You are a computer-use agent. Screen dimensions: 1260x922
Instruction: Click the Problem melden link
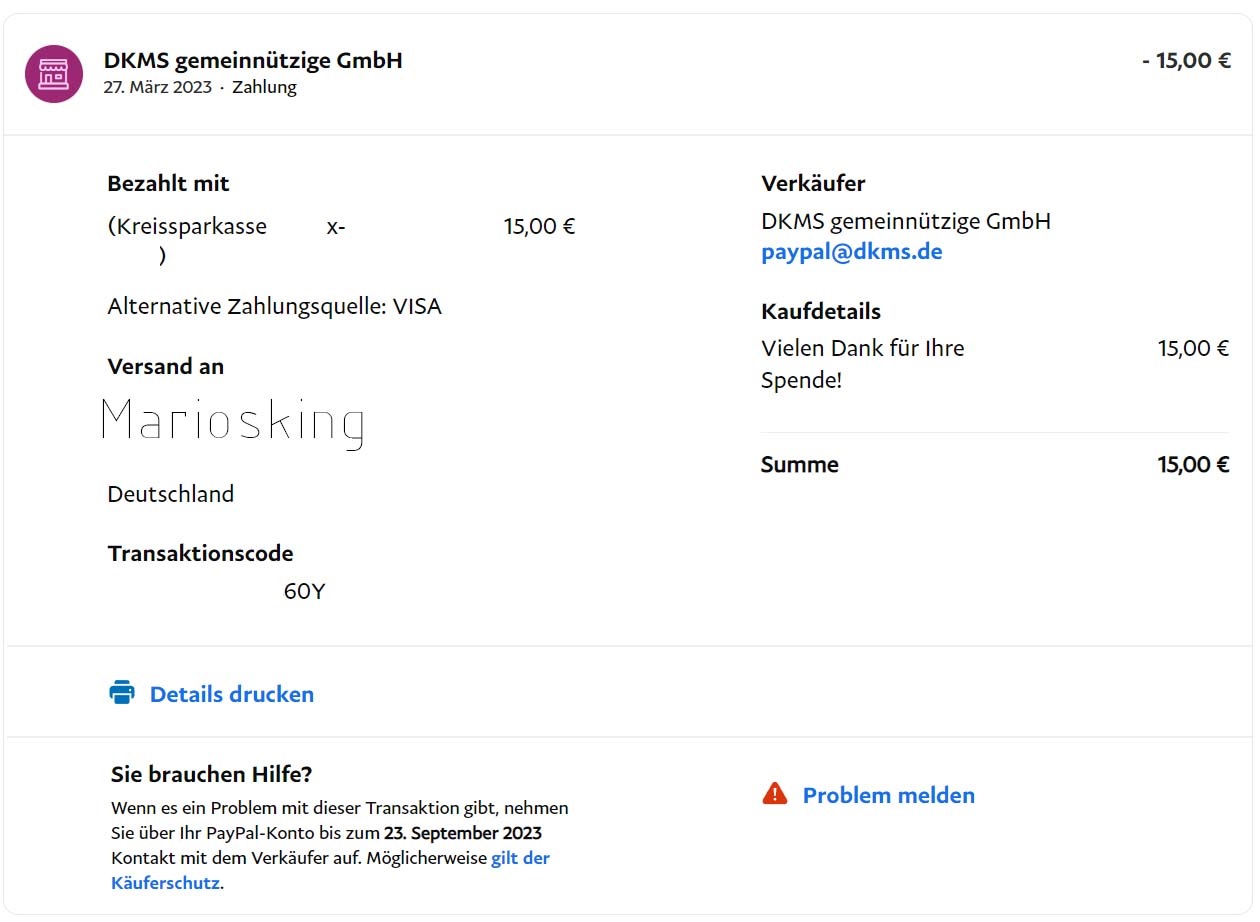[888, 795]
